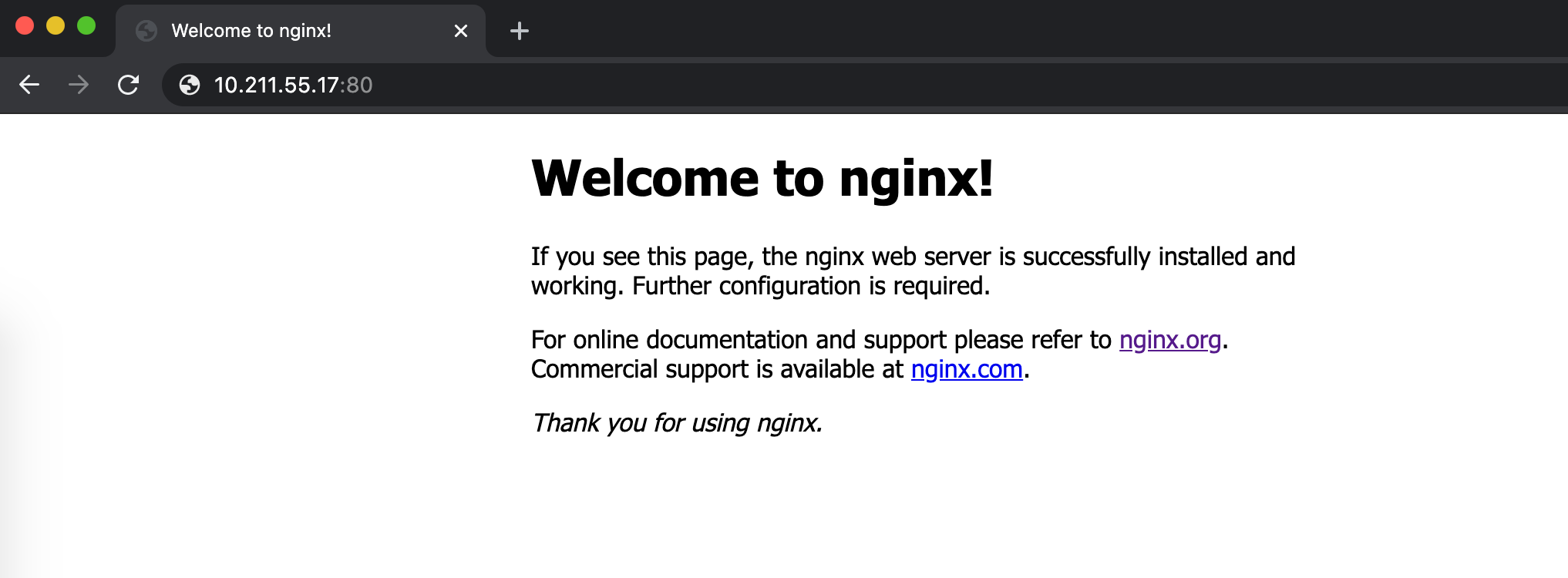The width and height of the screenshot is (1568, 578).
Task: Click text 'Commercial support is available at'
Action: coord(717,369)
